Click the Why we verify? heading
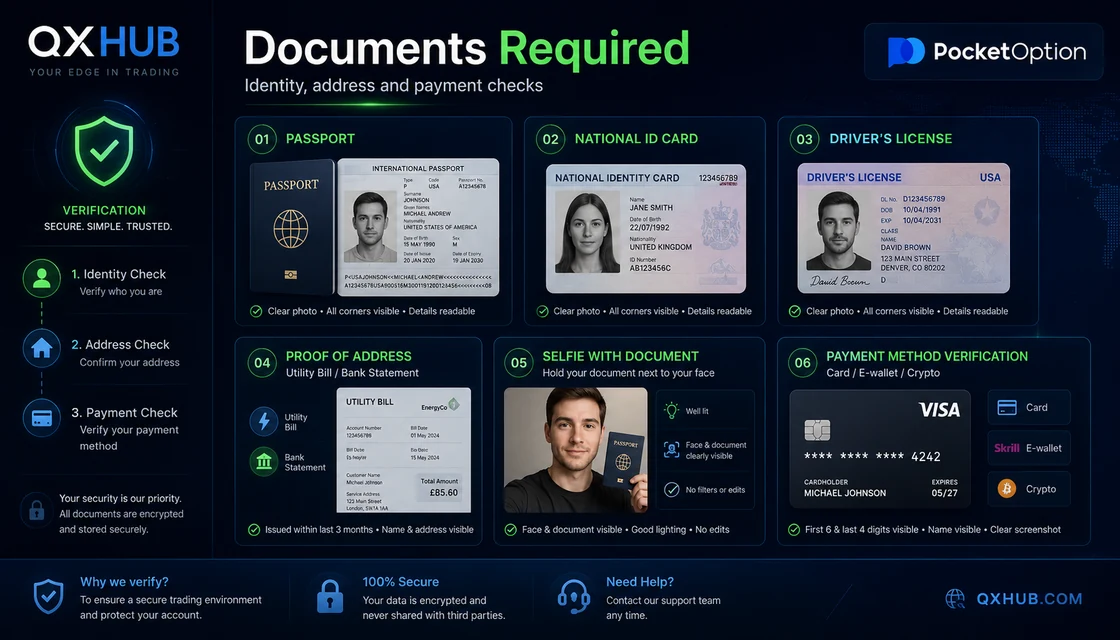Image resolution: width=1120 pixels, height=640 pixels. (124, 582)
